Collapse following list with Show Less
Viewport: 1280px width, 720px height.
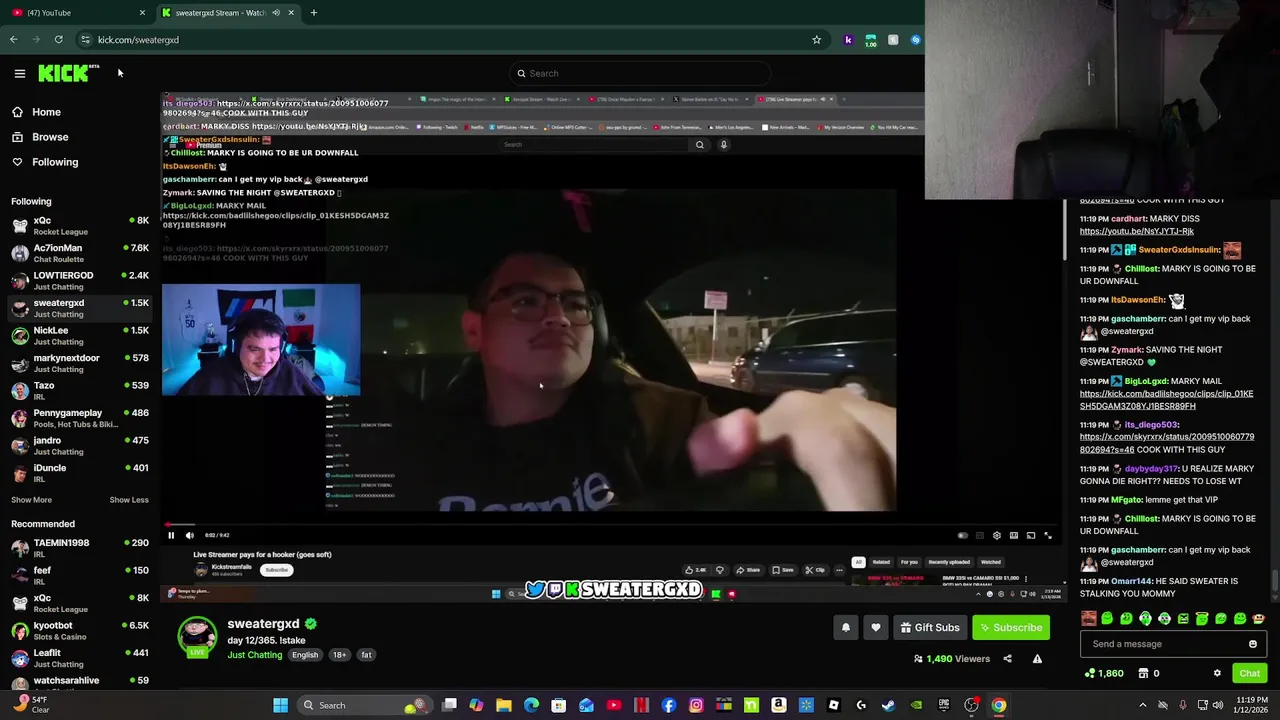point(129,500)
